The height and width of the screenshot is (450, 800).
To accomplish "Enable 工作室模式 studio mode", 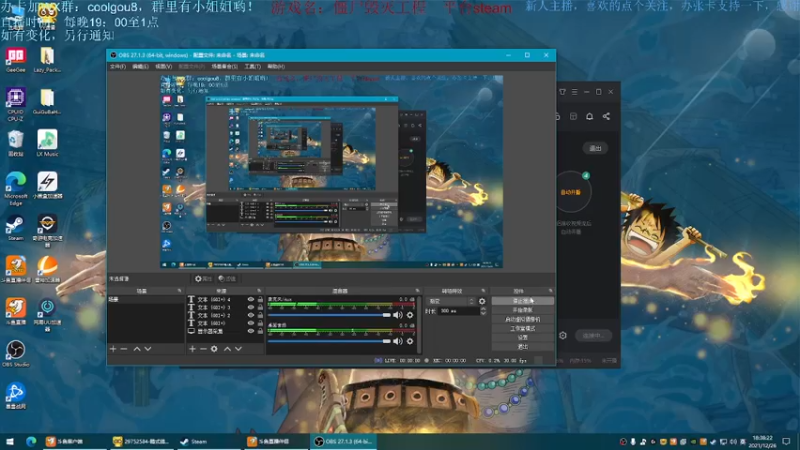I will [x=522, y=329].
